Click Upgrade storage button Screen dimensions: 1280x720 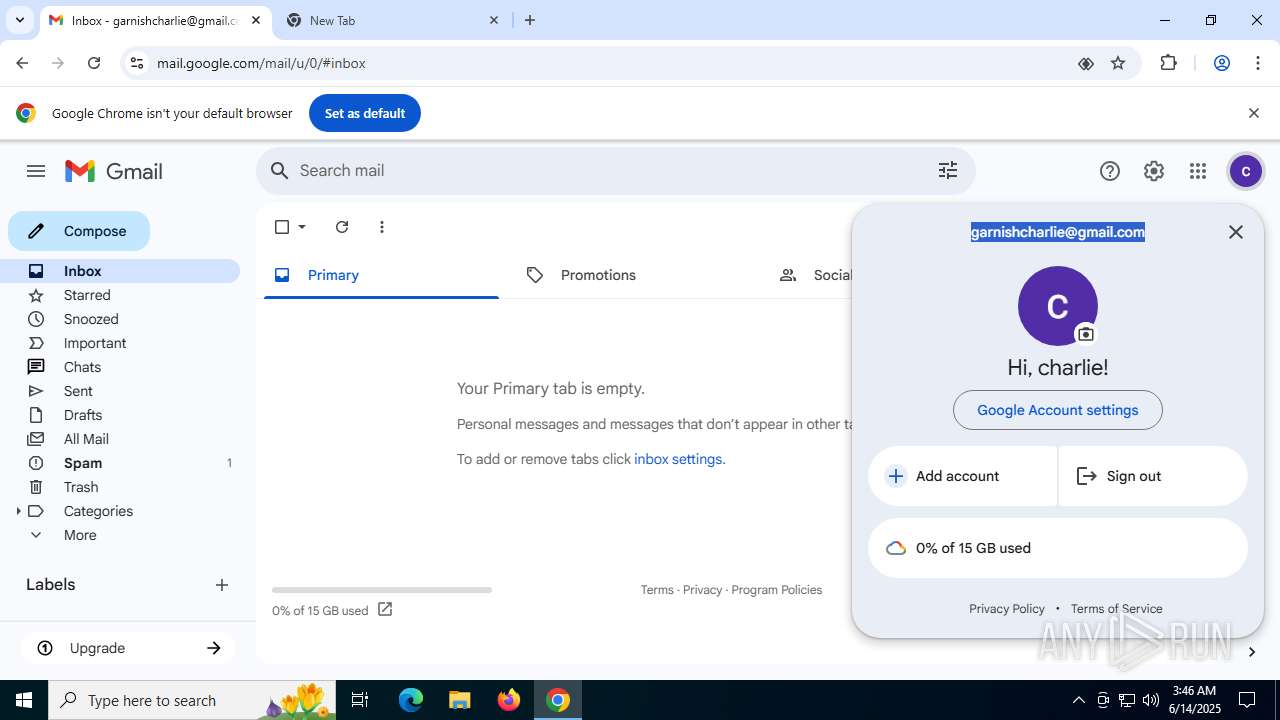[128, 648]
